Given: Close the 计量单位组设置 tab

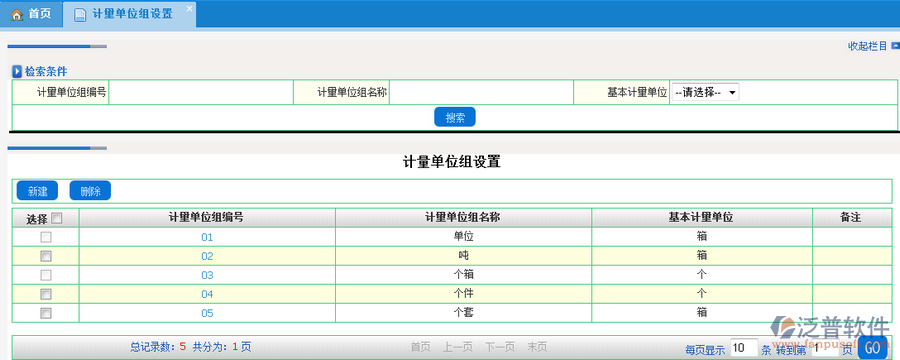Looking at the screenshot, I should (x=189, y=9).
